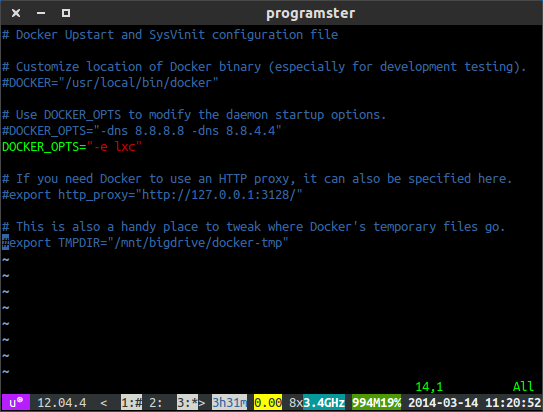Image resolution: width=543 pixels, height=412 pixels.
Task: Click the 11:20:52 time in status bar
Action: click(x=513, y=403)
